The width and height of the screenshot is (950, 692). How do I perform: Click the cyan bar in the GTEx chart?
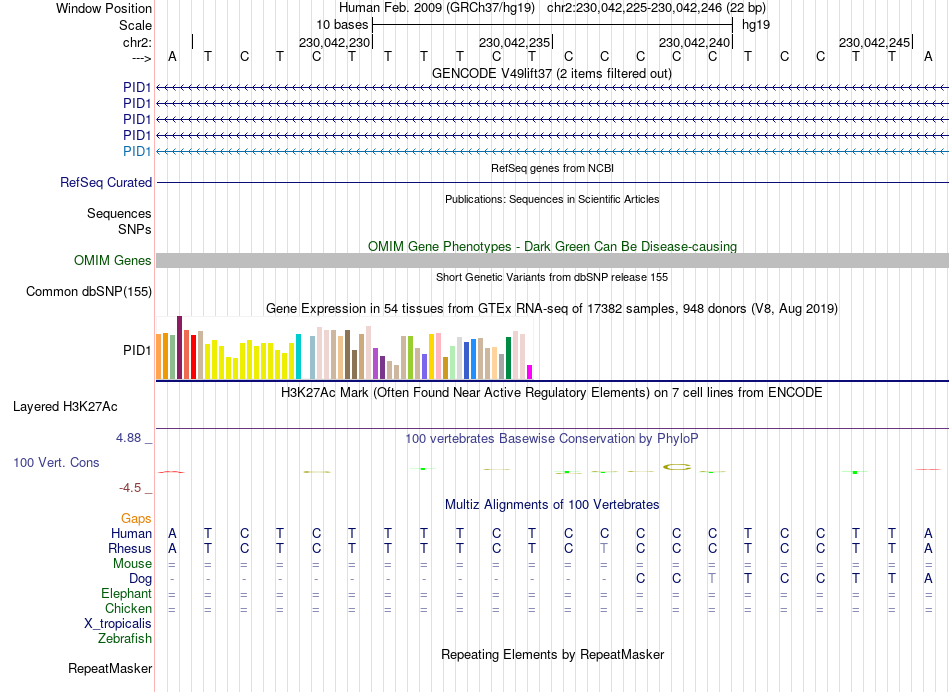point(298,356)
